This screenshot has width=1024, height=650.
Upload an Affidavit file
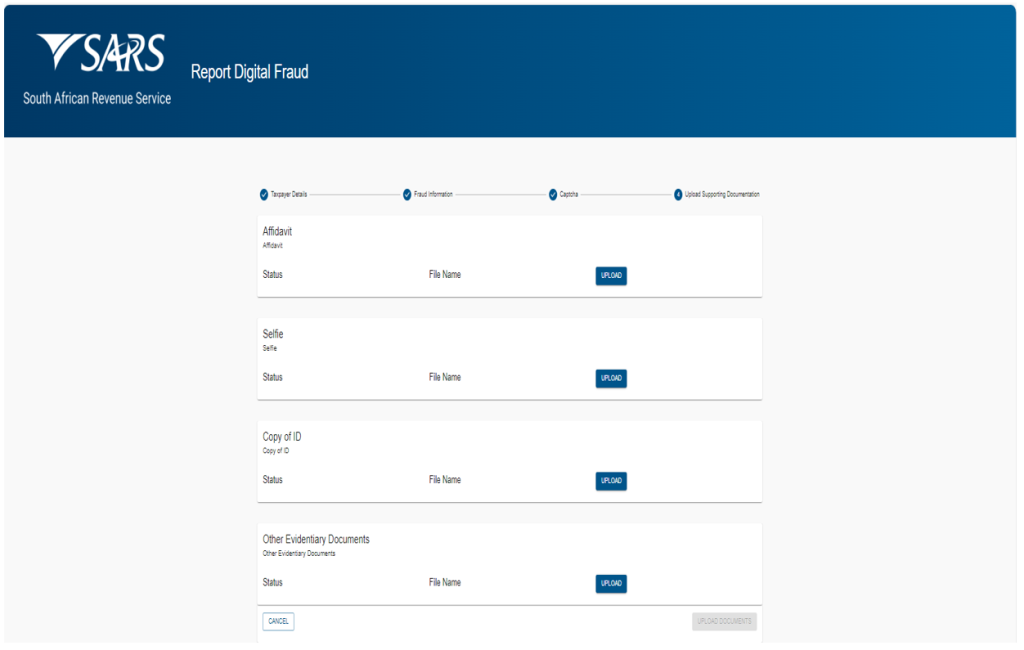tap(611, 276)
